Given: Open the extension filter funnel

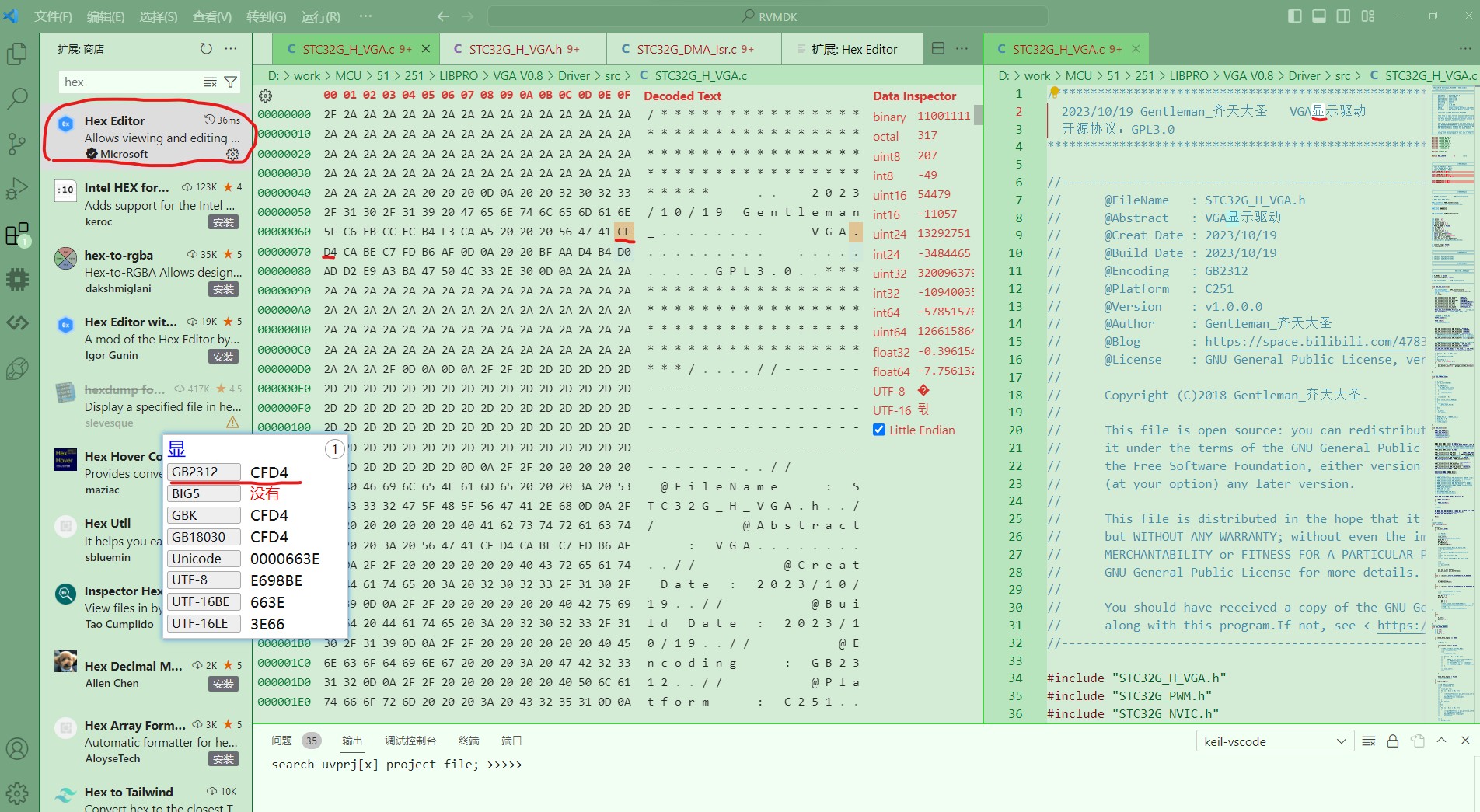Looking at the screenshot, I should pyautogui.click(x=231, y=82).
